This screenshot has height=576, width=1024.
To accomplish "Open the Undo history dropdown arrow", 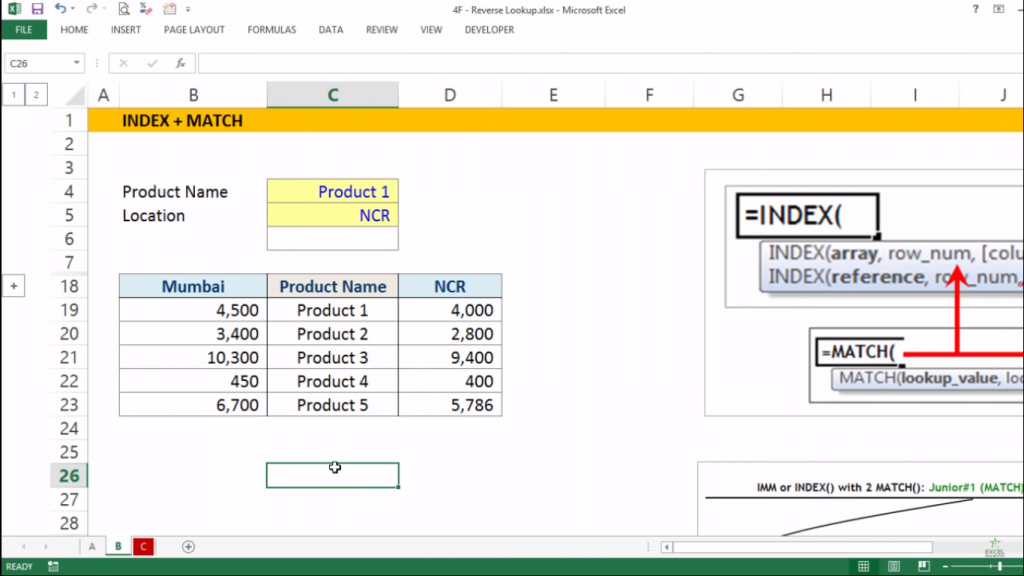I will pyautogui.click(x=73, y=8).
